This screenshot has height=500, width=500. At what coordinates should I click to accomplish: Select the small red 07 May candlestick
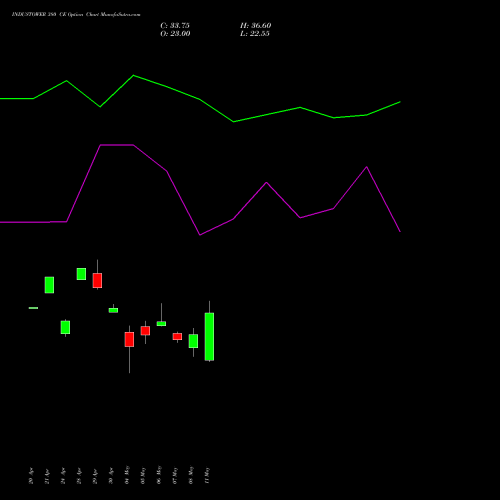tap(177, 337)
